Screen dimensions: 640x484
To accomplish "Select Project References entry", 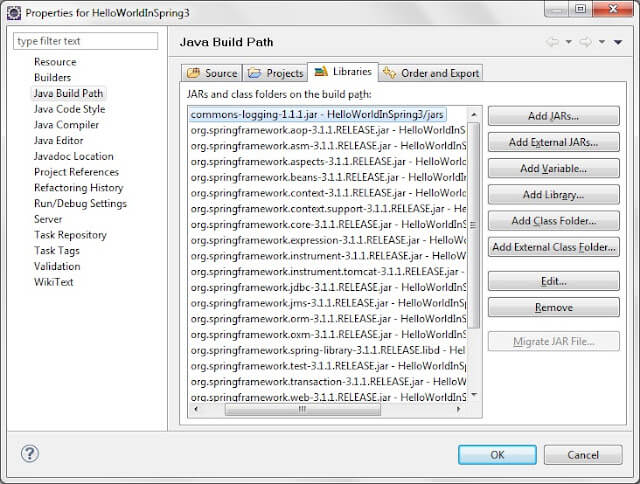I will tap(76, 172).
